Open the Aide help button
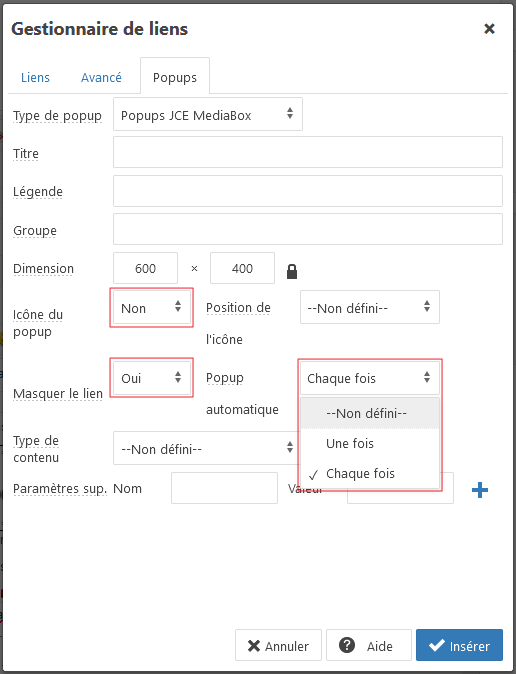516x674 pixels. tap(369, 645)
